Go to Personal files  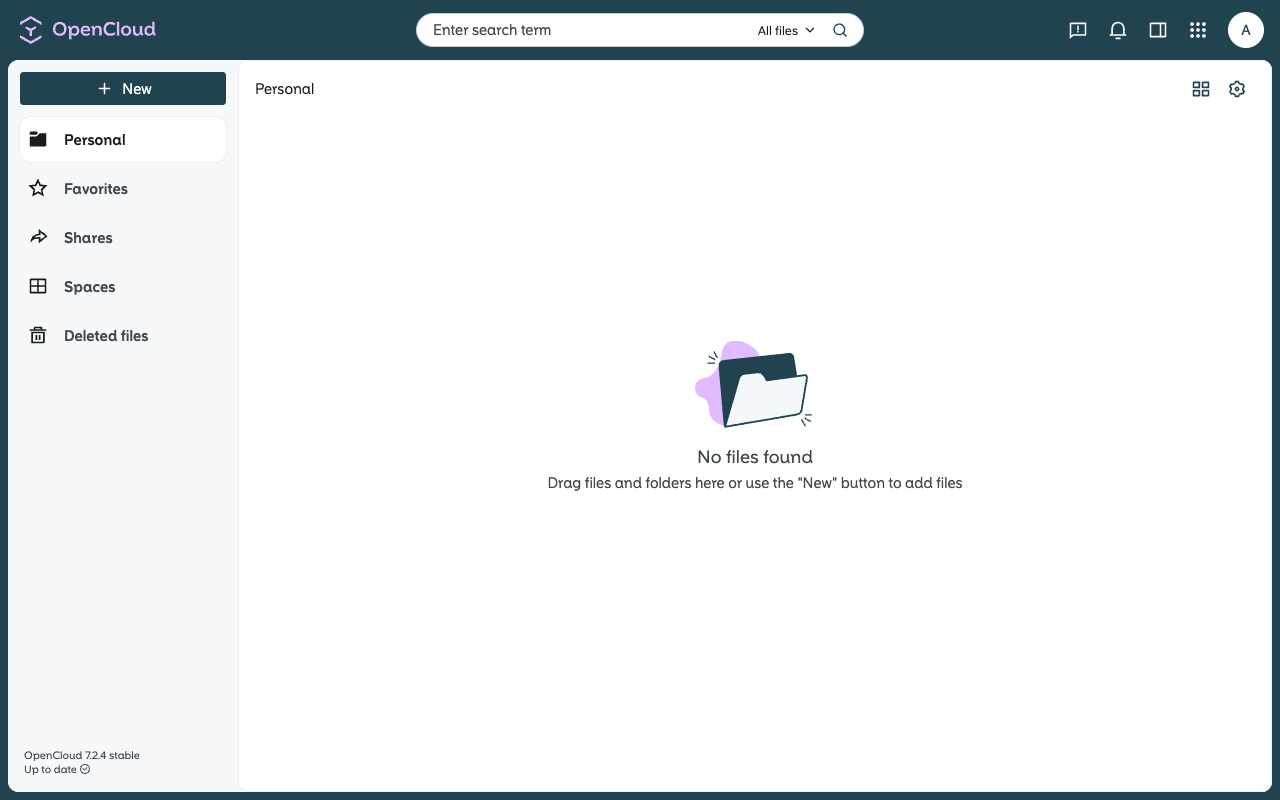point(123,140)
